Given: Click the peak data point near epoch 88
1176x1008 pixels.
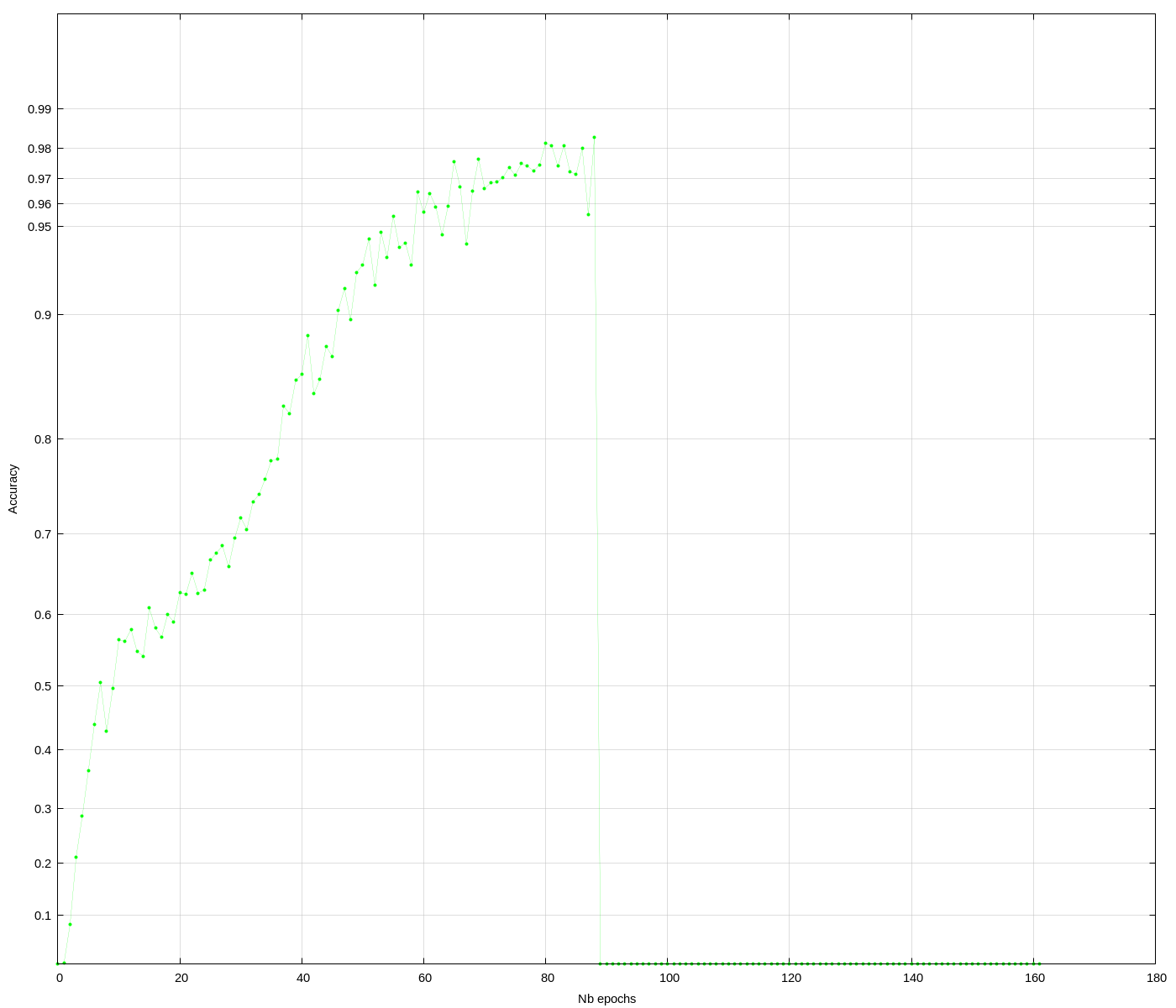Looking at the screenshot, I should [x=594, y=137].
